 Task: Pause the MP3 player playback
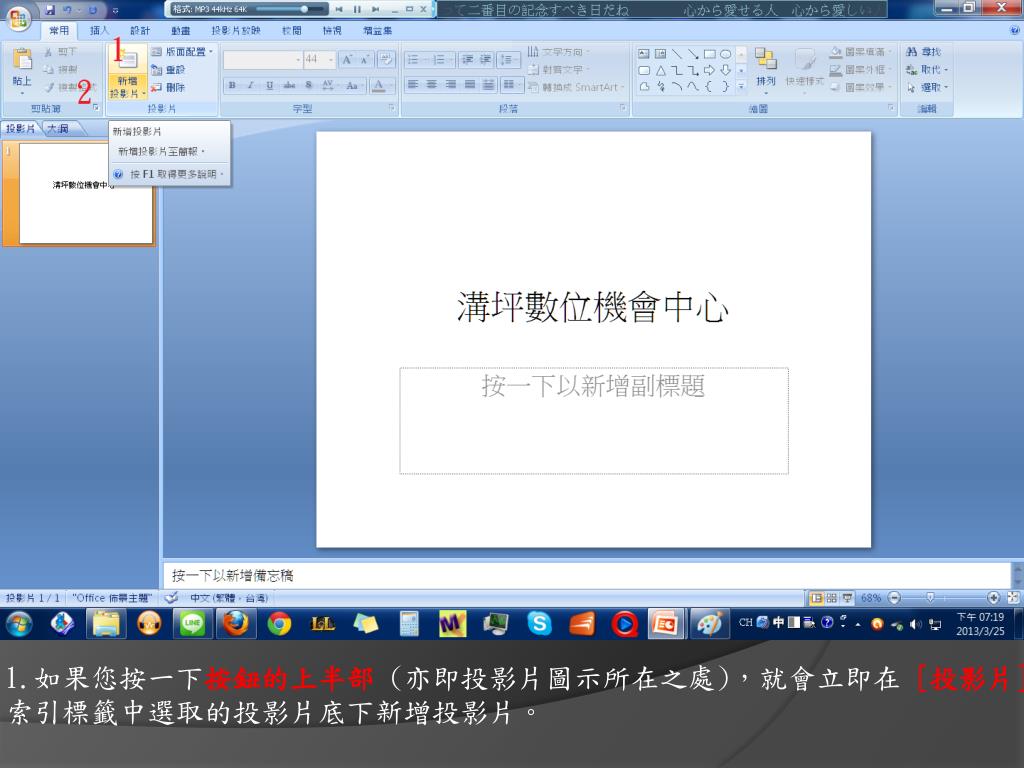tap(357, 9)
